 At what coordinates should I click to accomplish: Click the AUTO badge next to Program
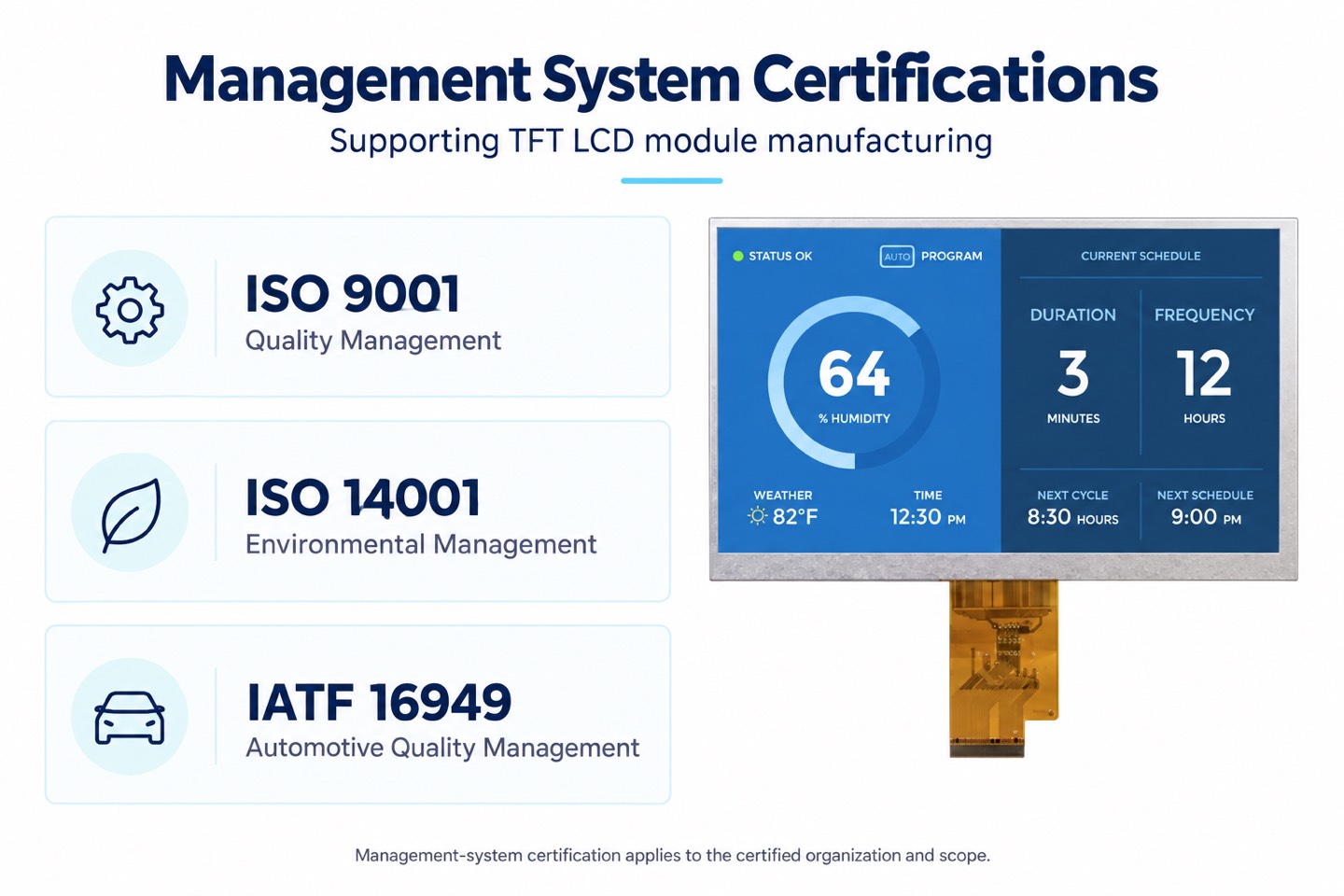[x=897, y=256]
